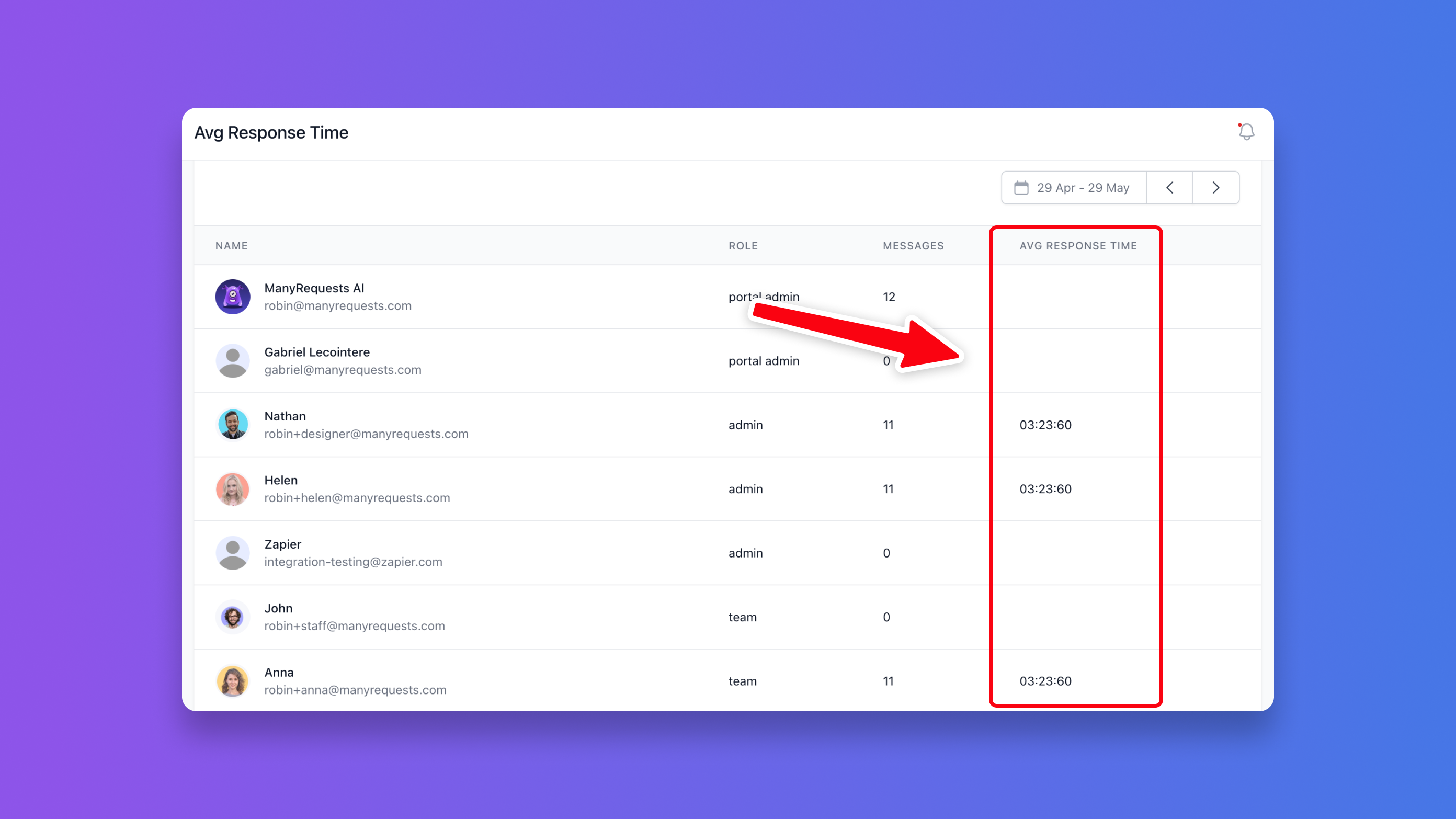Select email robin@manyrequests.com
The height and width of the screenshot is (819, 1456).
(338, 306)
